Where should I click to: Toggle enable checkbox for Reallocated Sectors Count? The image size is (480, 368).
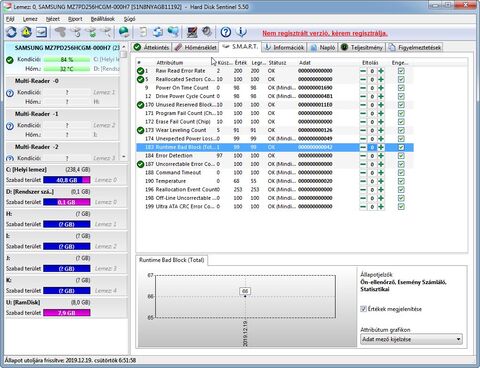401,79
